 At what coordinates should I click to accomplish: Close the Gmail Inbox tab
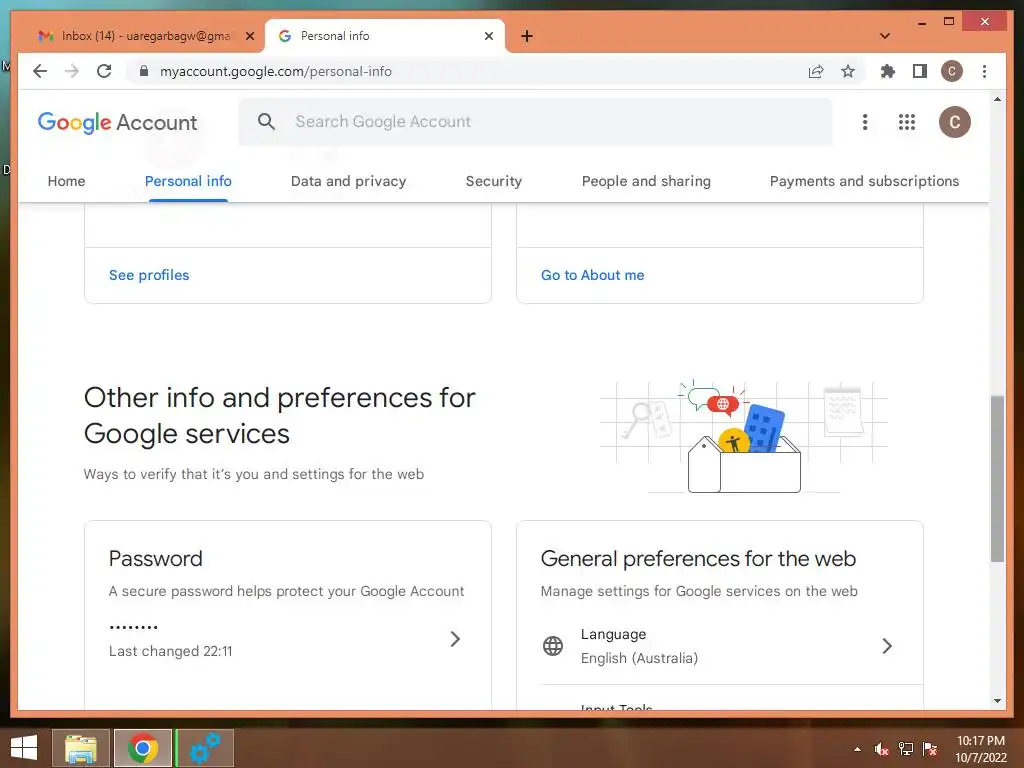(249, 36)
